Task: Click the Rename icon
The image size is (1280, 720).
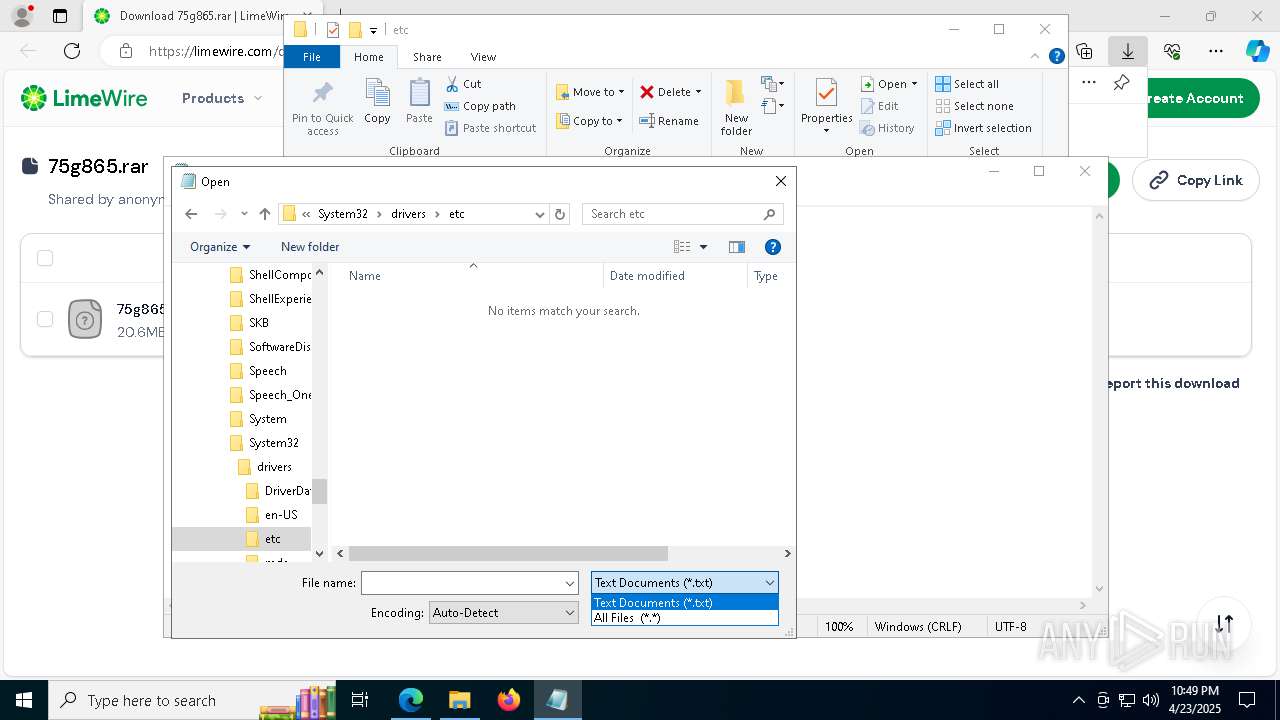Action: click(x=647, y=121)
